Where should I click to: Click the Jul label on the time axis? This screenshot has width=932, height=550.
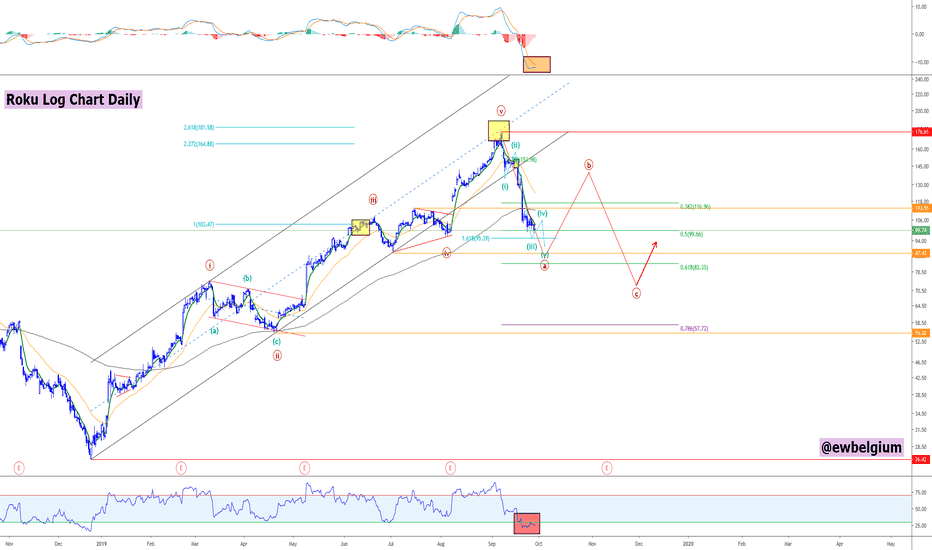click(391, 543)
